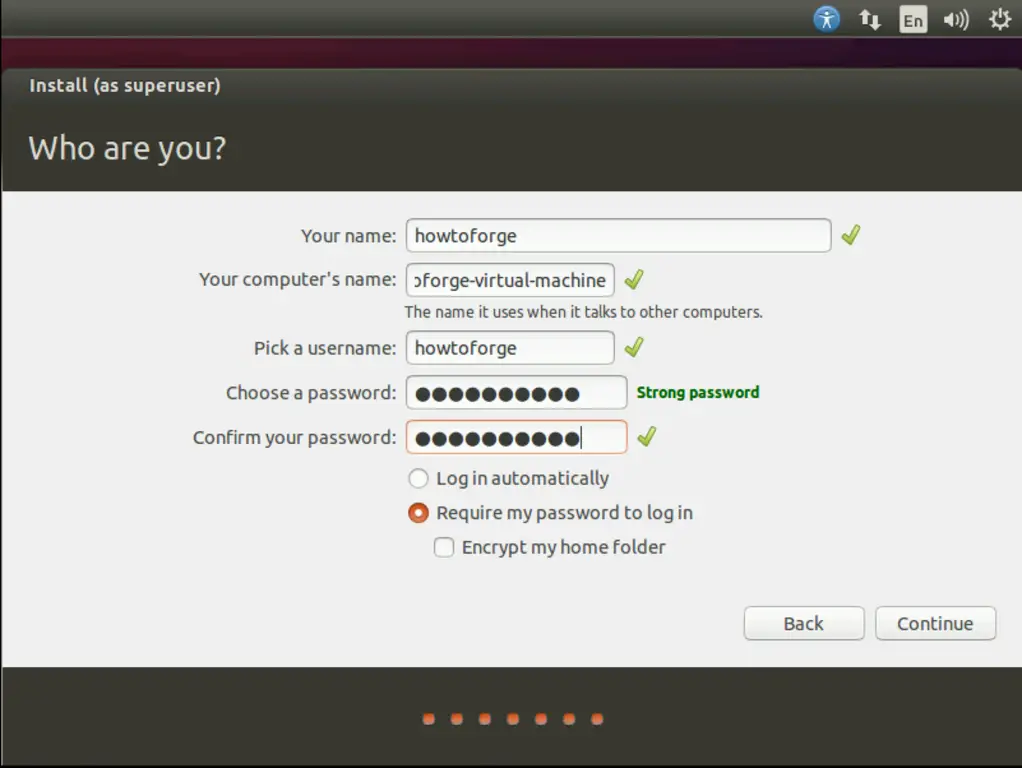The image size is (1022, 768).
Task: Click the Back button
Action: (x=804, y=623)
